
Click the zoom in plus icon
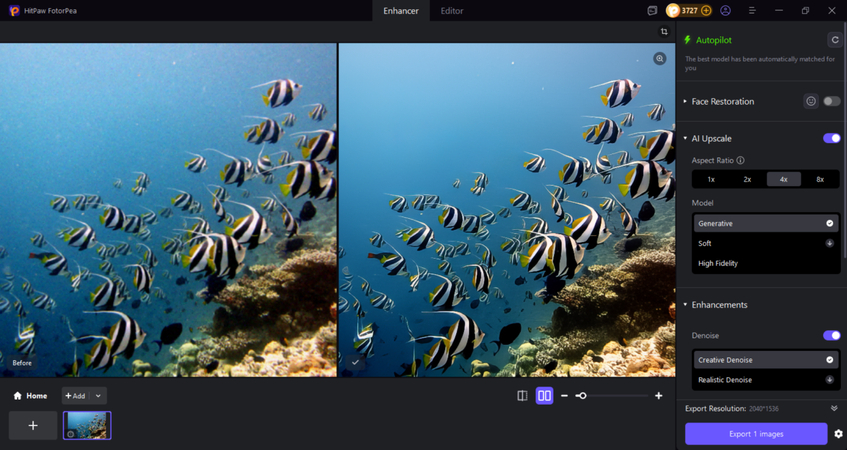pos(658,396)
